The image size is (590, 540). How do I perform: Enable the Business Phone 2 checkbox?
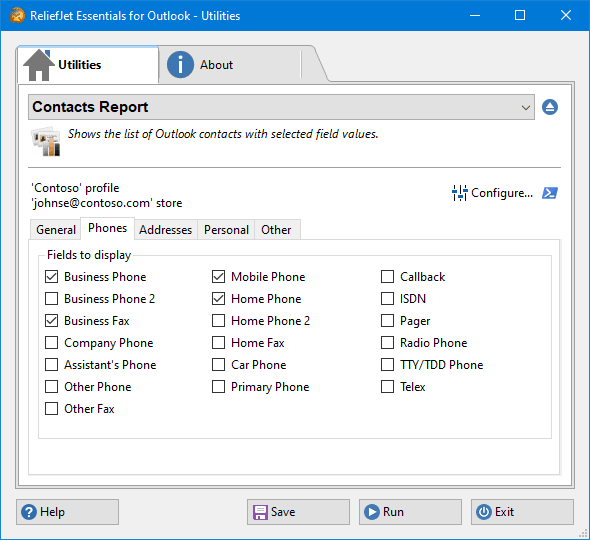[52, 298]
